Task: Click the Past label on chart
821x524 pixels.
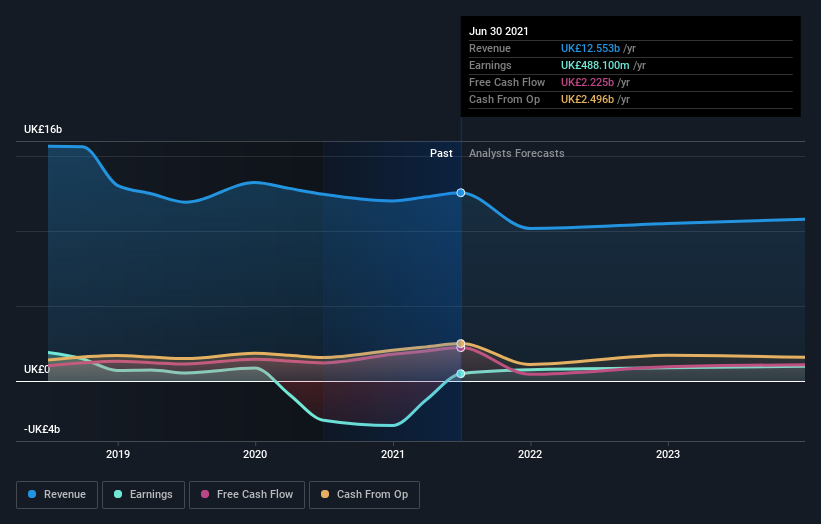Action: (441, 153)
